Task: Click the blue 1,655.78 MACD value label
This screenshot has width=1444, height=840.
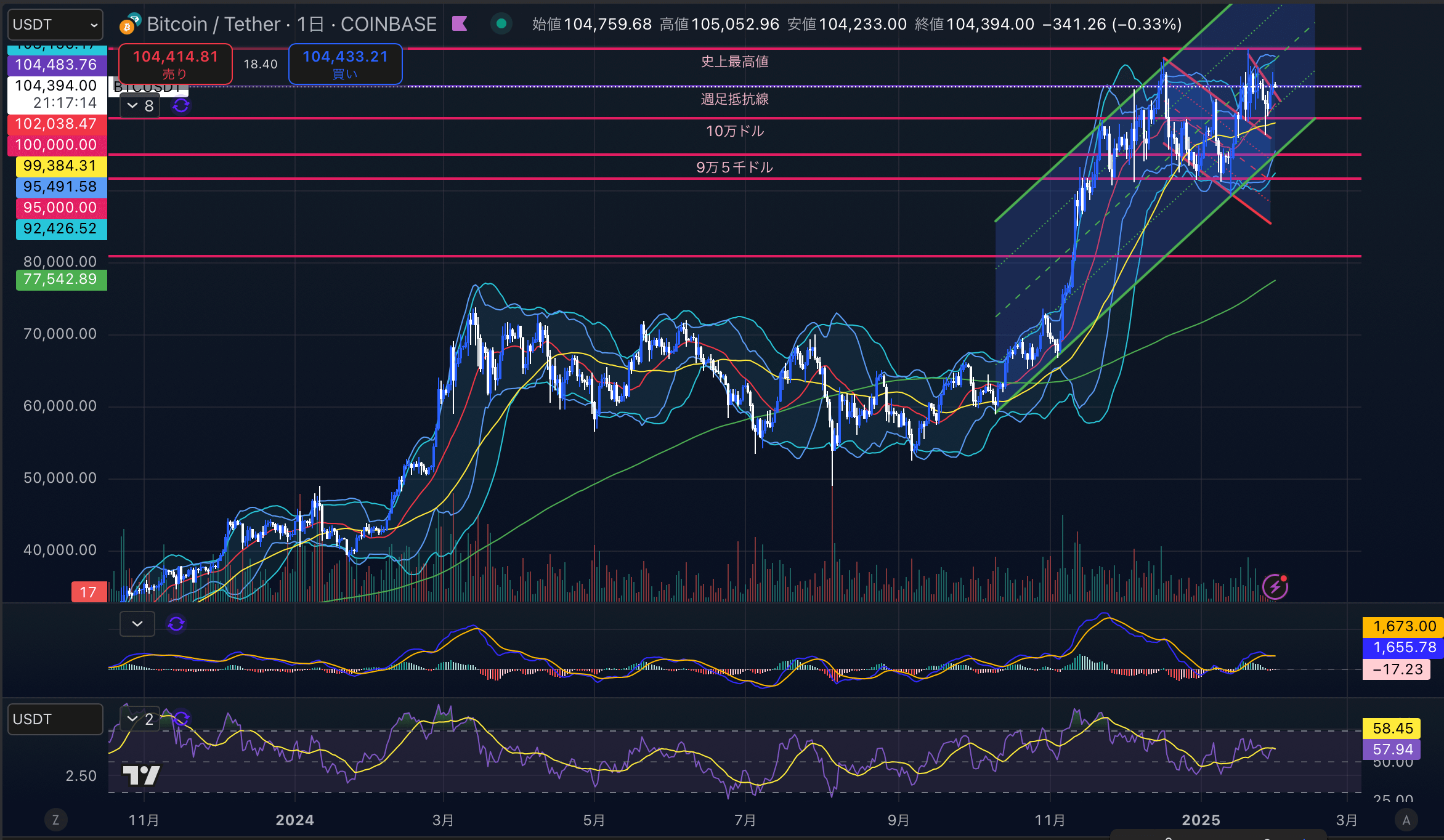Action: (1402, 647)
